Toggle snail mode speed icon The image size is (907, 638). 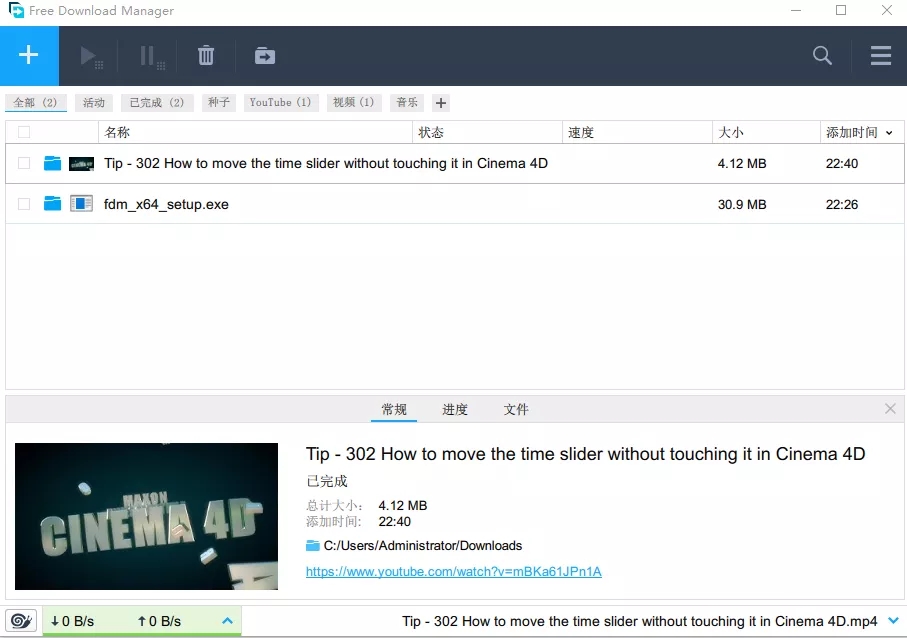(x=21, y=621)
